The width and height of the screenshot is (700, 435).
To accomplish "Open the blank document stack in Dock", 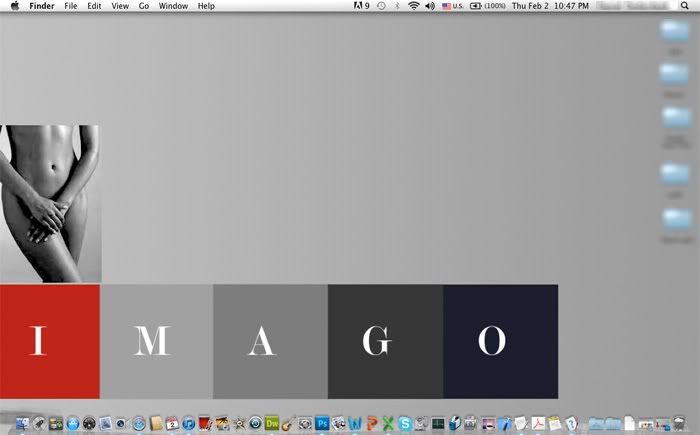I will (629, 423).
